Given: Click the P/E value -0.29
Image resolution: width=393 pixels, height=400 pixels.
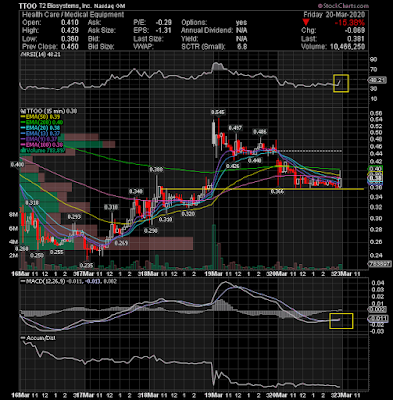Looking at the screenshot, I should [x=164, y=23].
